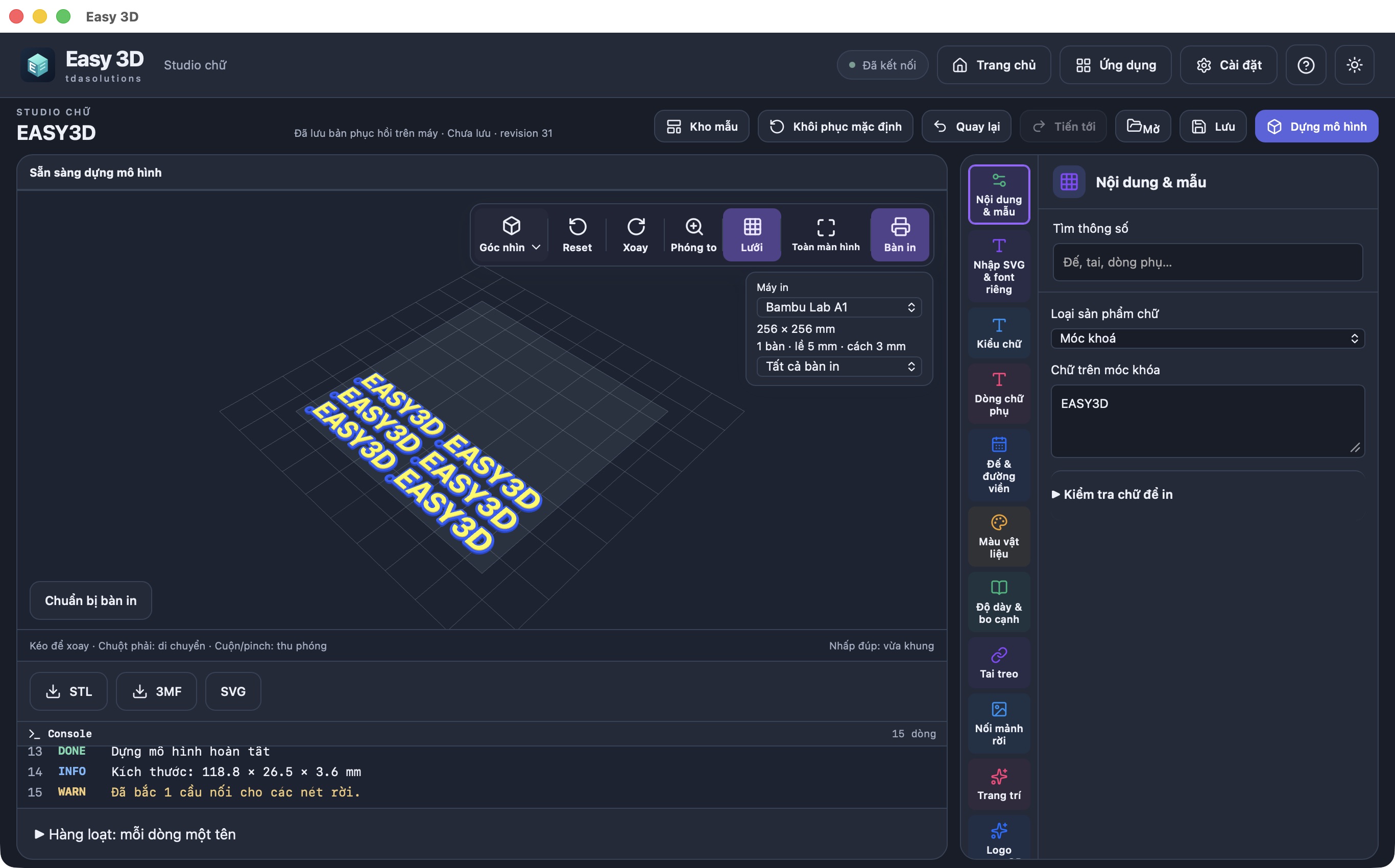This screenshot has height=868, width=1395.
Task: Click the Phóng to zoom icon
Action: (x=693, y=235)
